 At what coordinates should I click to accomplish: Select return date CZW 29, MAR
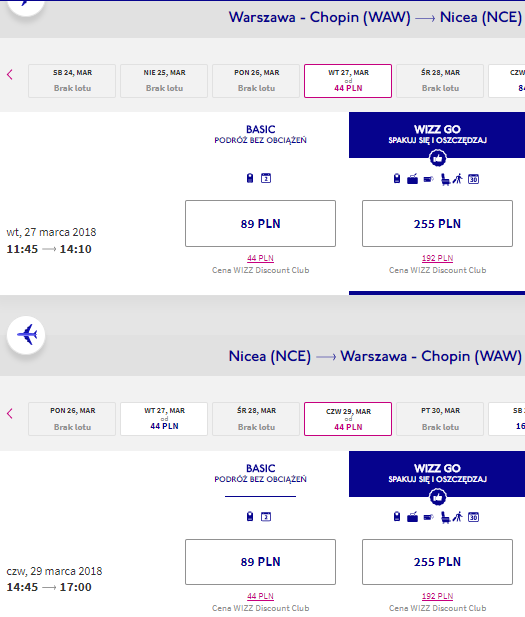point(348,419)
